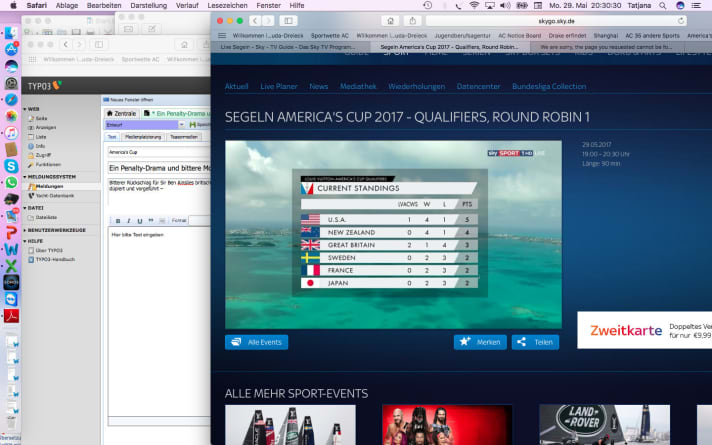This screenshot has height=445, width=712.
Task: Open the Mediathek section
Action: (x=358, y=86)
